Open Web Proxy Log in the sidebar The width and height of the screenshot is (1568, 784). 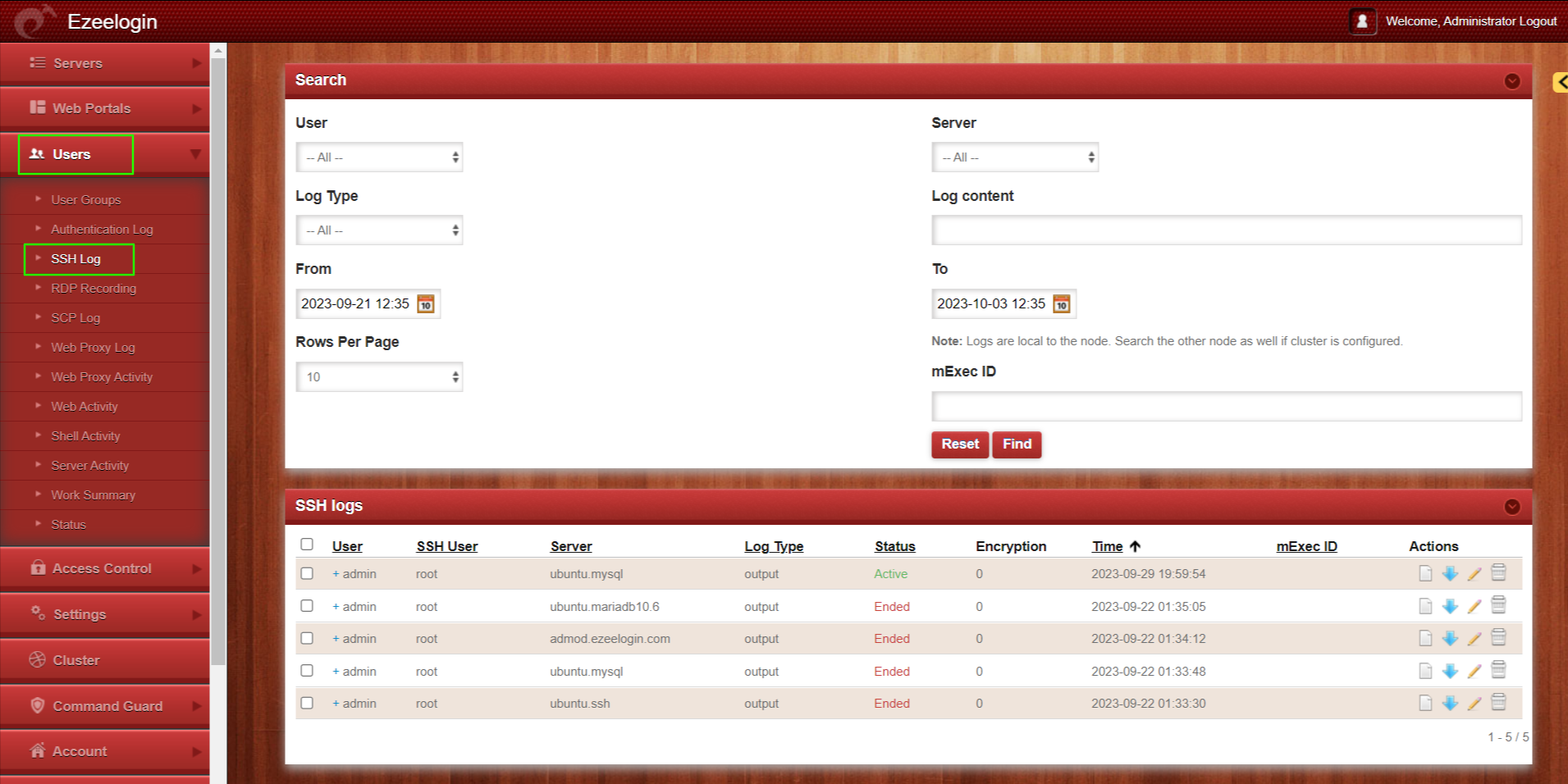click(x=93, y=347)
